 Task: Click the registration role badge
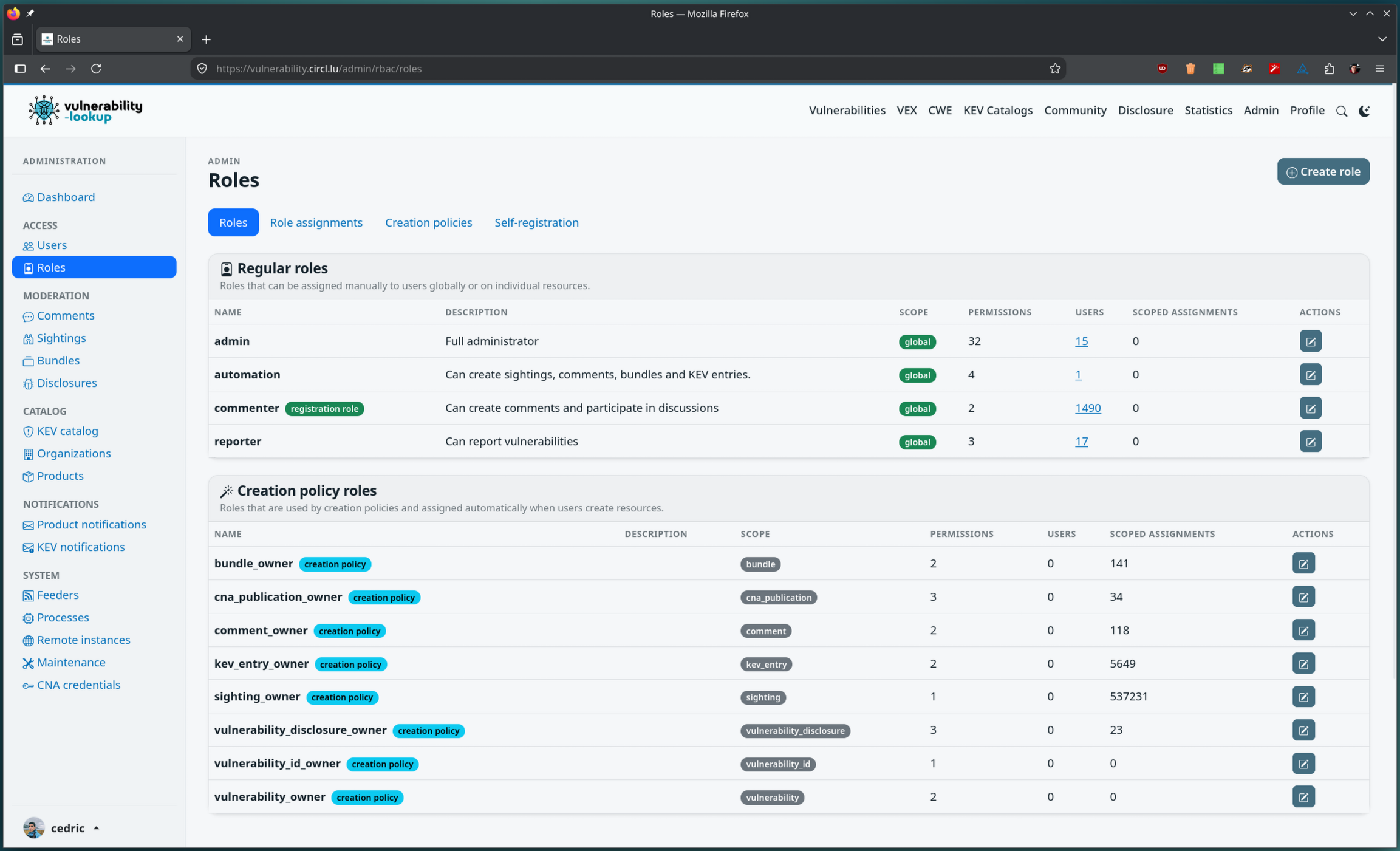click(324, 409)
